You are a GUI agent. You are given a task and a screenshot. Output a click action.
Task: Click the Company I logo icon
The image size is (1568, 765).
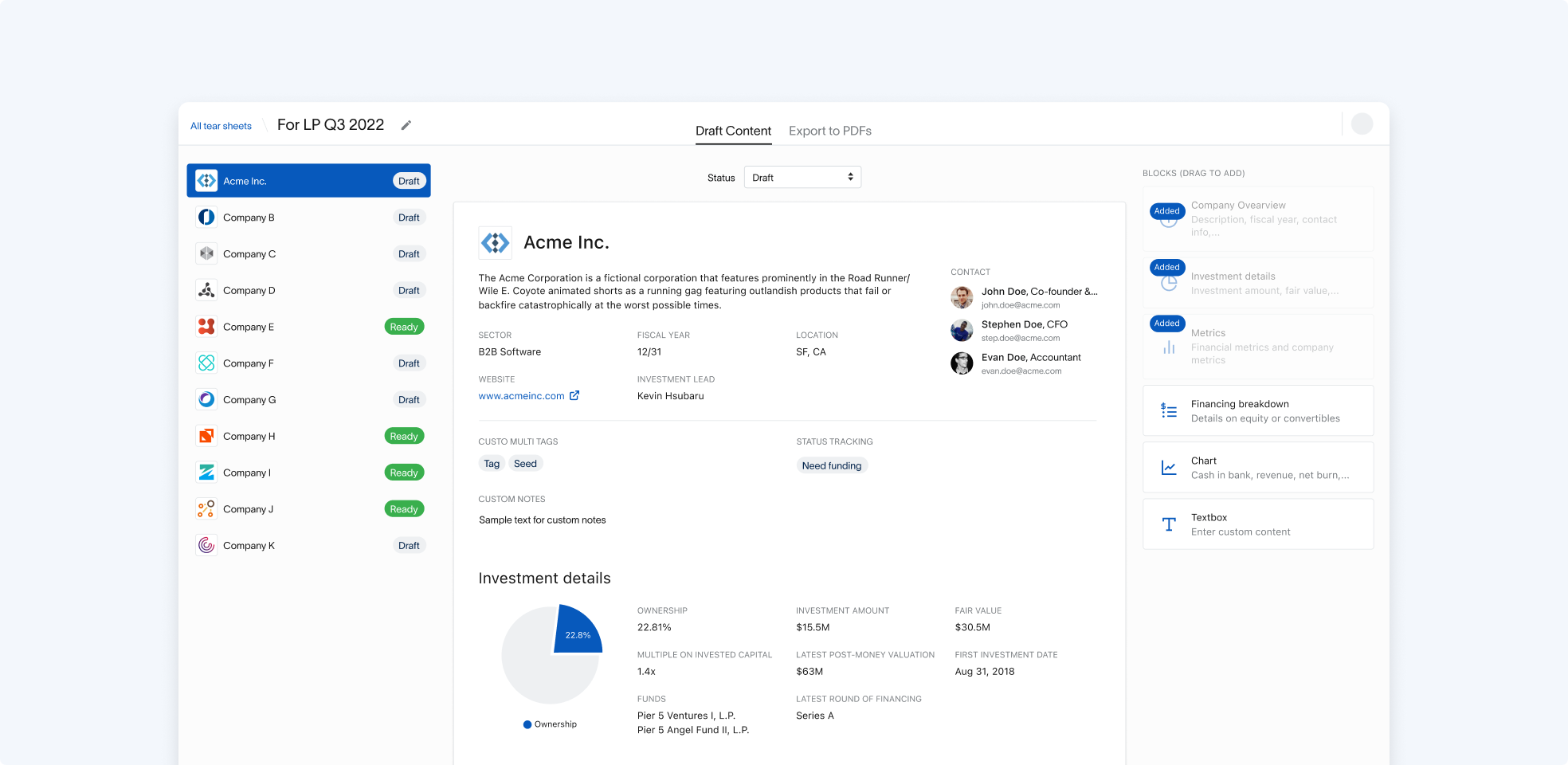point(206,473)
